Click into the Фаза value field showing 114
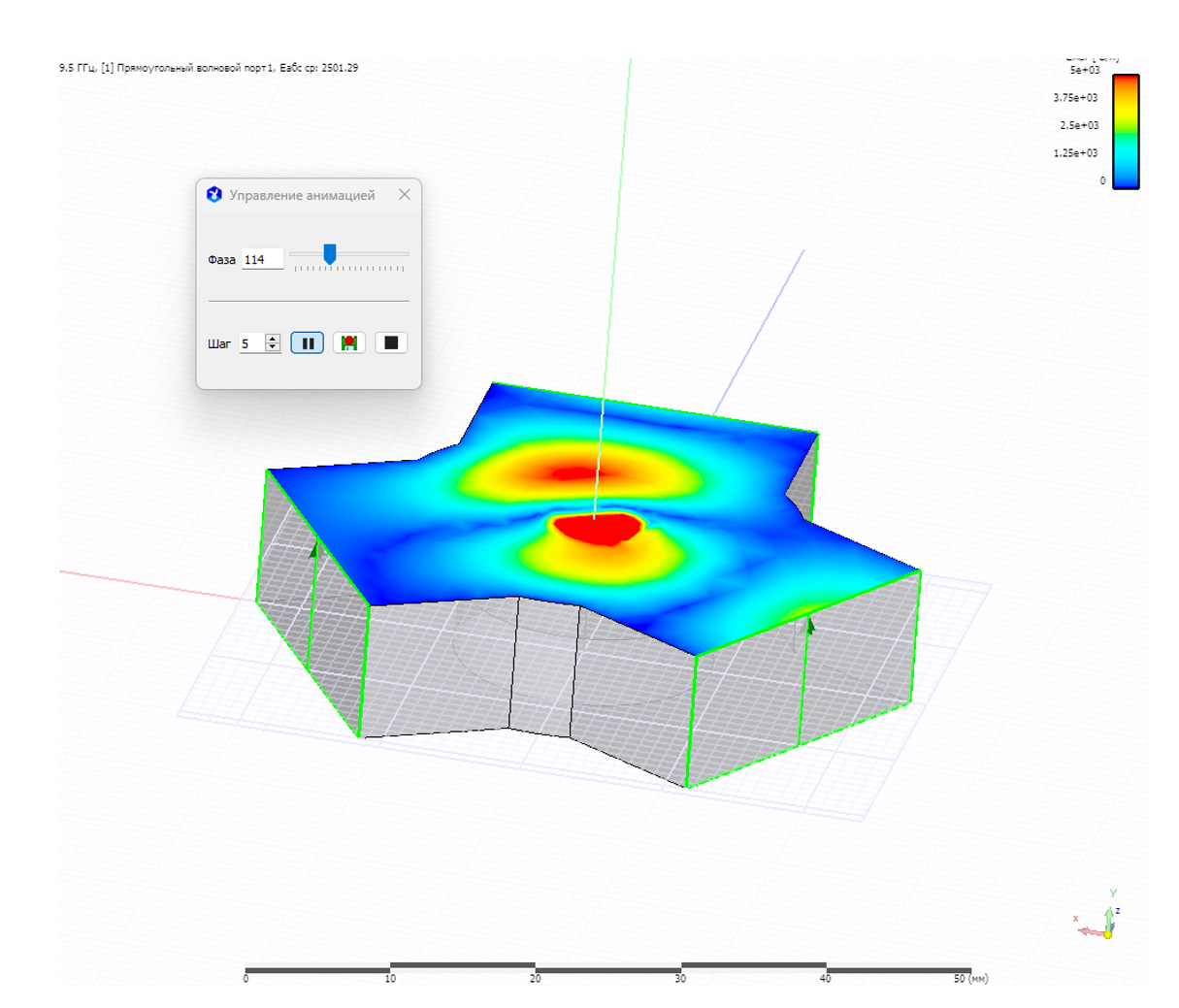 tap(261, 259)
